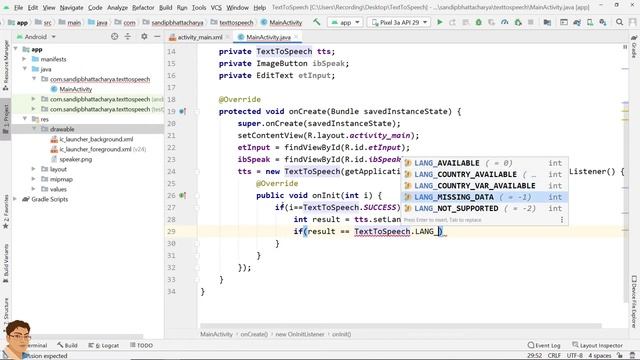Select LANG_COUNTRY_AVAILABLE suggestion

click(484, 174)
